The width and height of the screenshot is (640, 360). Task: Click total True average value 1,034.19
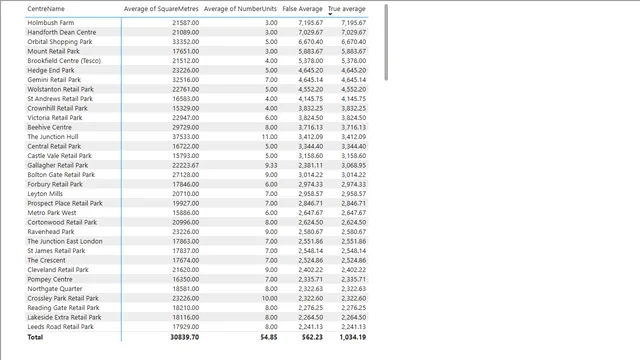[x=353, y=337]
